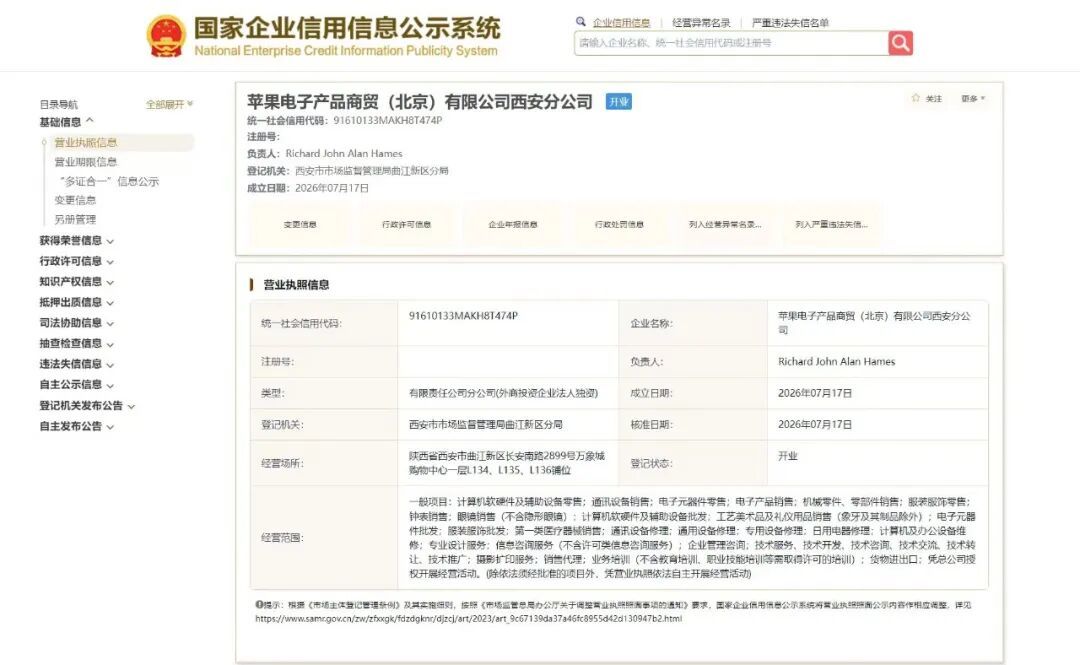Click the 关注 star icon

(915, 98)
